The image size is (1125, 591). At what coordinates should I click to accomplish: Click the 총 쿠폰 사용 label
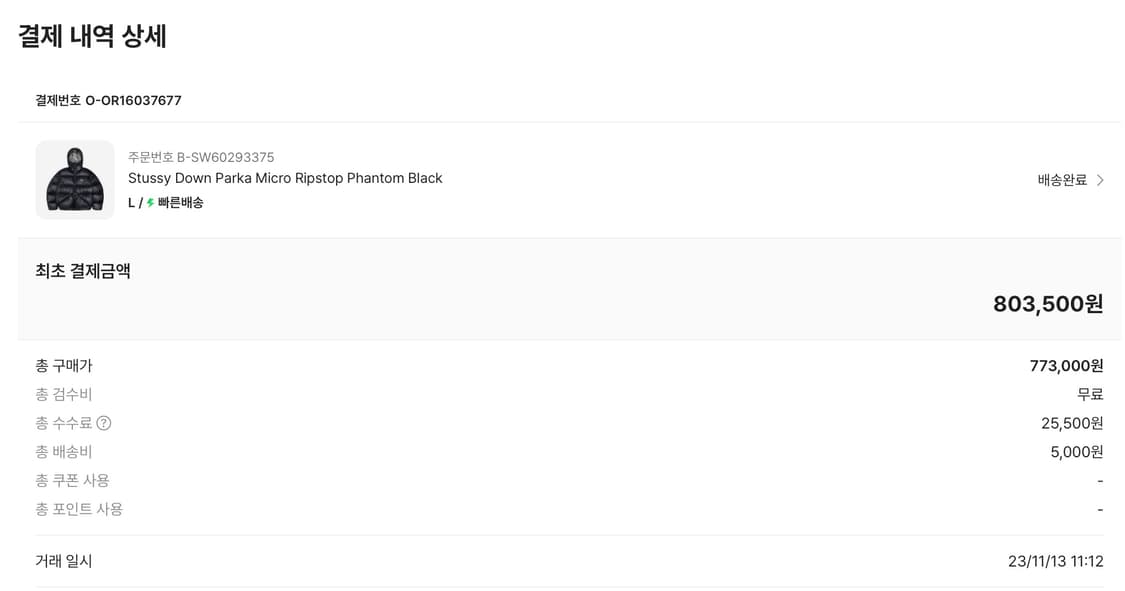[x=72, y=481]
